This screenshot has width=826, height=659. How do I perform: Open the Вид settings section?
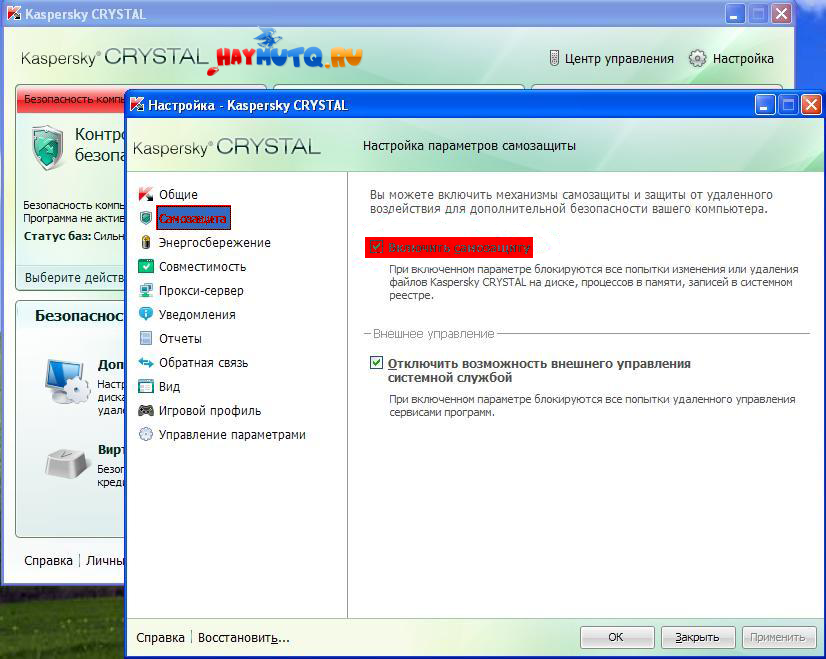coord(169,387)
